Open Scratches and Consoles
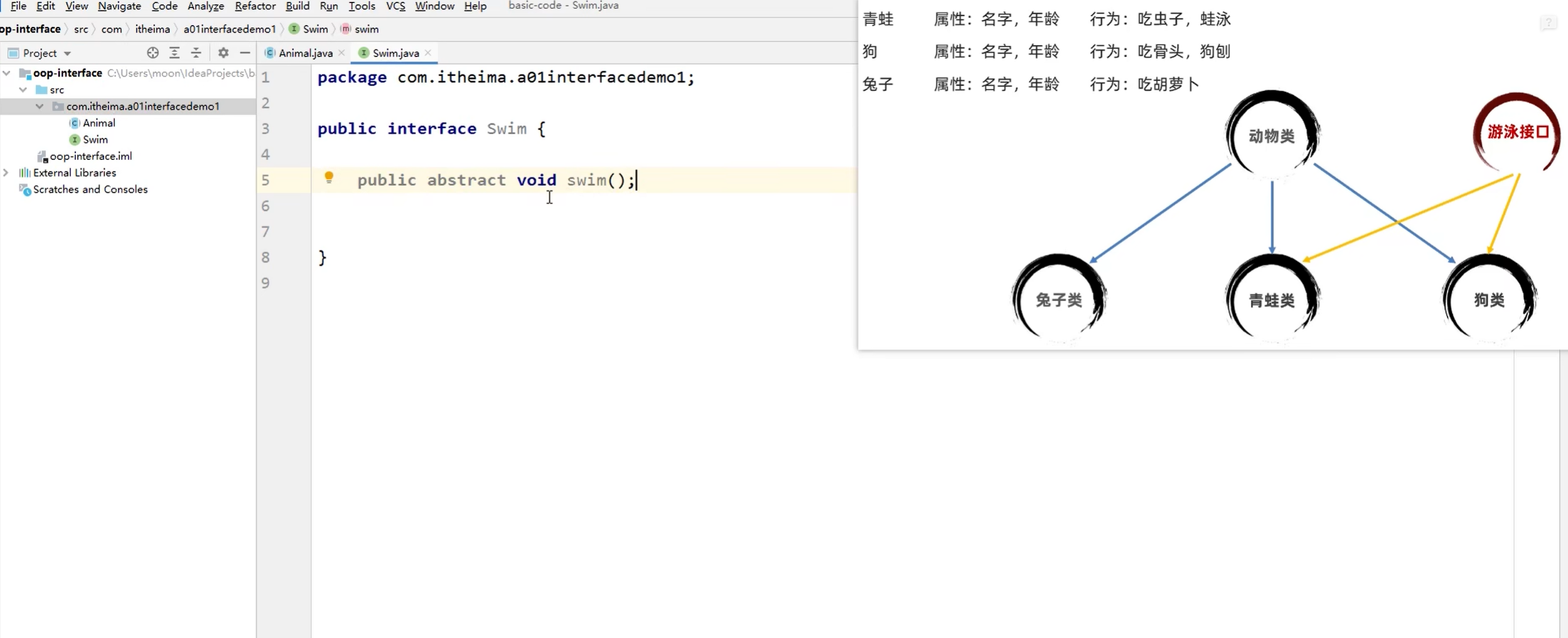1568x638 pixels. 90,189
